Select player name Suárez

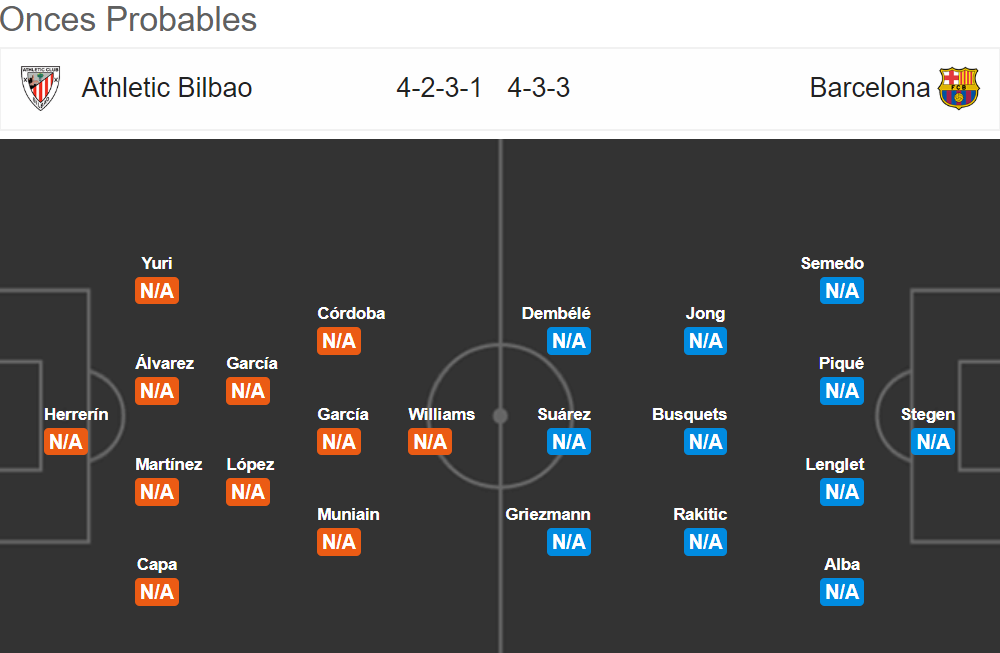click(x=564, y=415)
